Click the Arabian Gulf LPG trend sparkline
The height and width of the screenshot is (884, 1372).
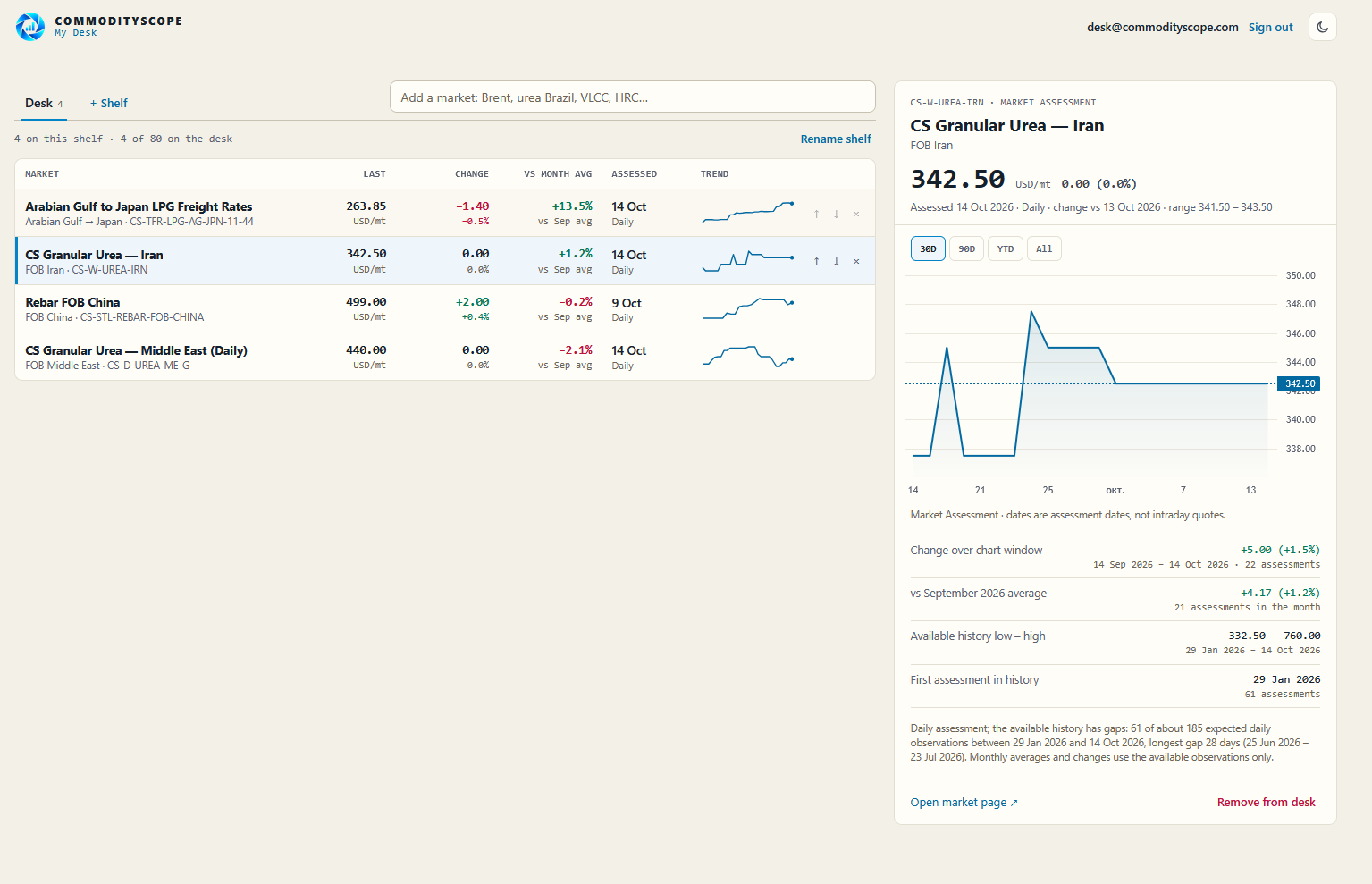pos(748,212)
